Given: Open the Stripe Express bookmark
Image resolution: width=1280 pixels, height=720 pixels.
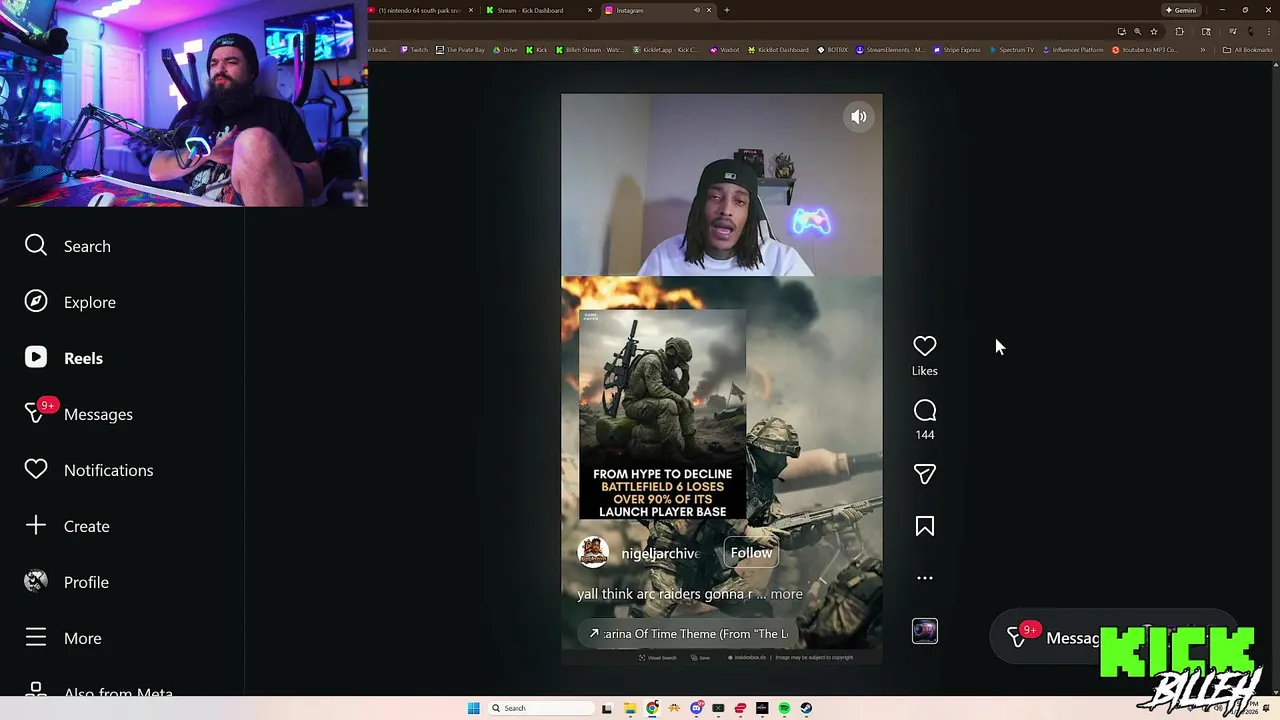Looking at the screenshot, I should pyautogui.click(x=957, y=50).
